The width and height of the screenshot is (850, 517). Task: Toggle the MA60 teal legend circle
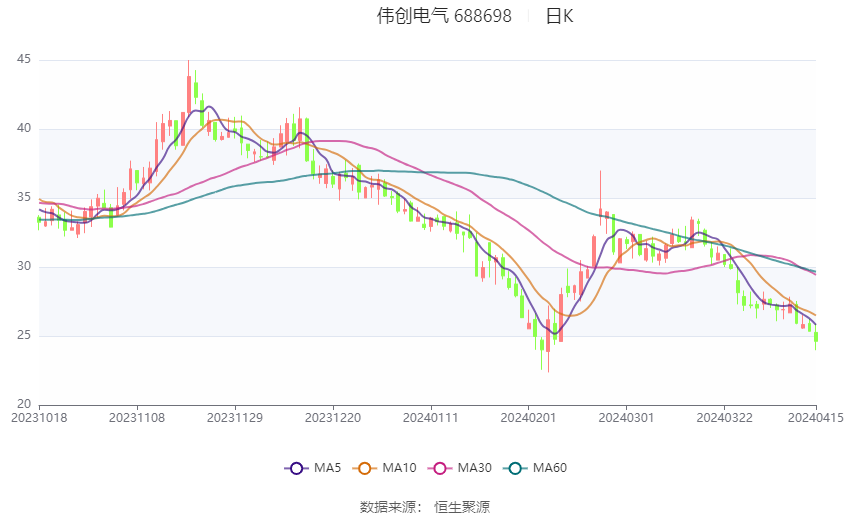[x=515, y=468]
